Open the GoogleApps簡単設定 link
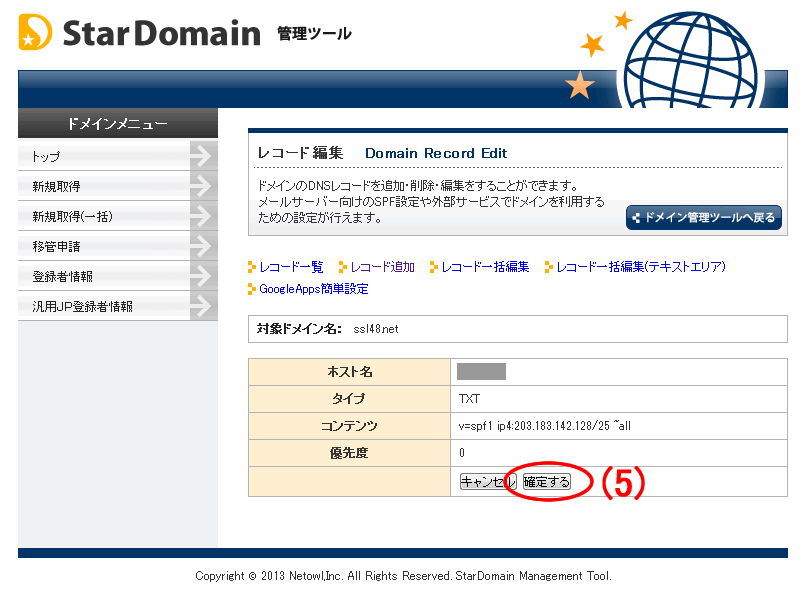This screenshot has height=592, width=808. point(314,289)
